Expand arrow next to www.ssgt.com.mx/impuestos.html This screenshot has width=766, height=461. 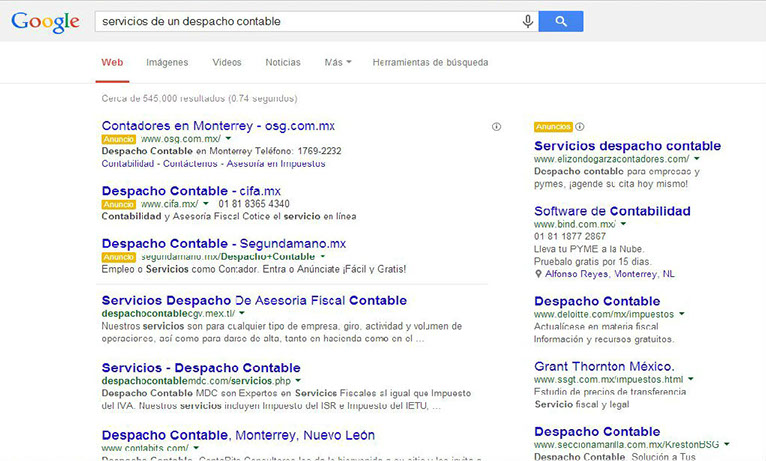pos(691,379)
